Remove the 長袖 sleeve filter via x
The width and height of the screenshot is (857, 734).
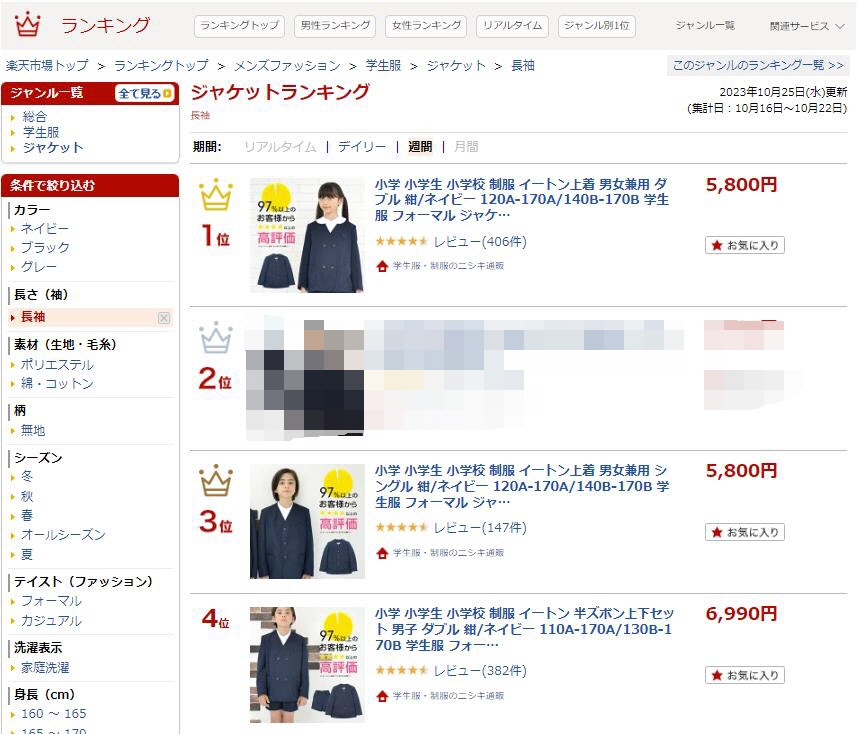(164, 318)
